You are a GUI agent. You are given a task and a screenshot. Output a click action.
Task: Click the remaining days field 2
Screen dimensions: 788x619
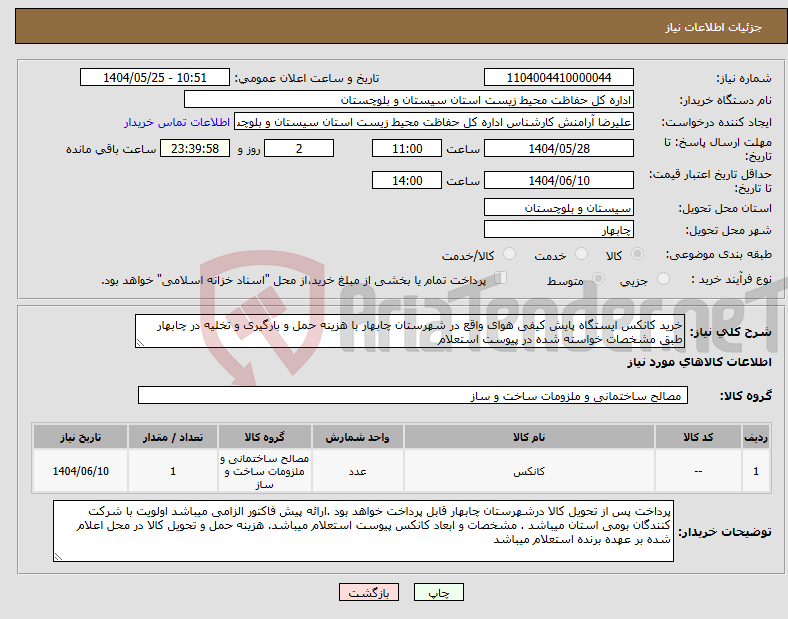299,148
